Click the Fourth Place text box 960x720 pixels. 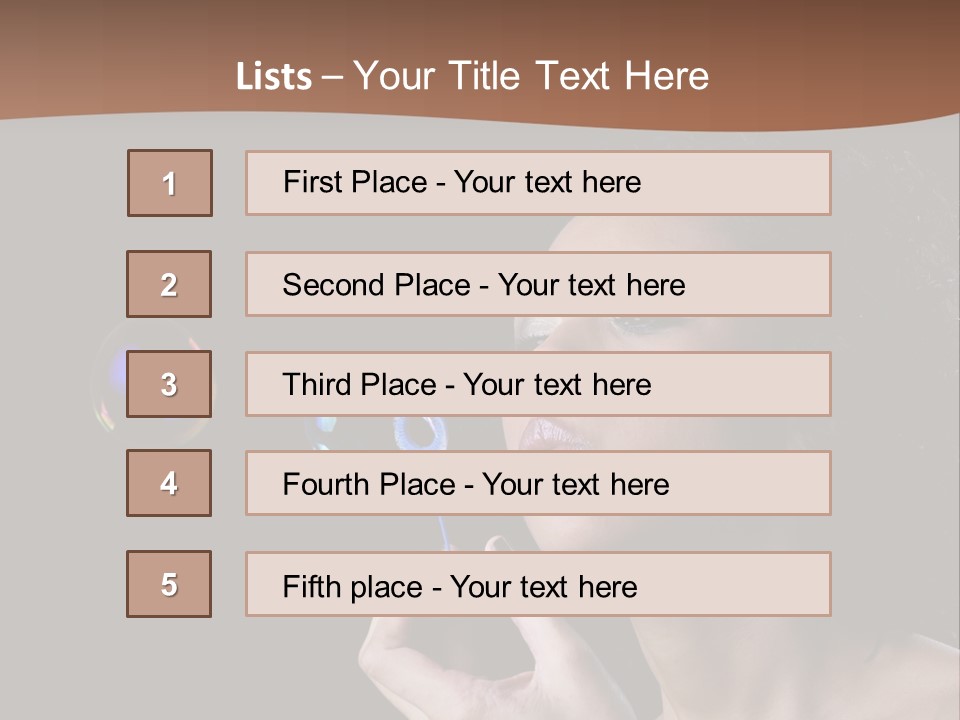coord(538,483)
